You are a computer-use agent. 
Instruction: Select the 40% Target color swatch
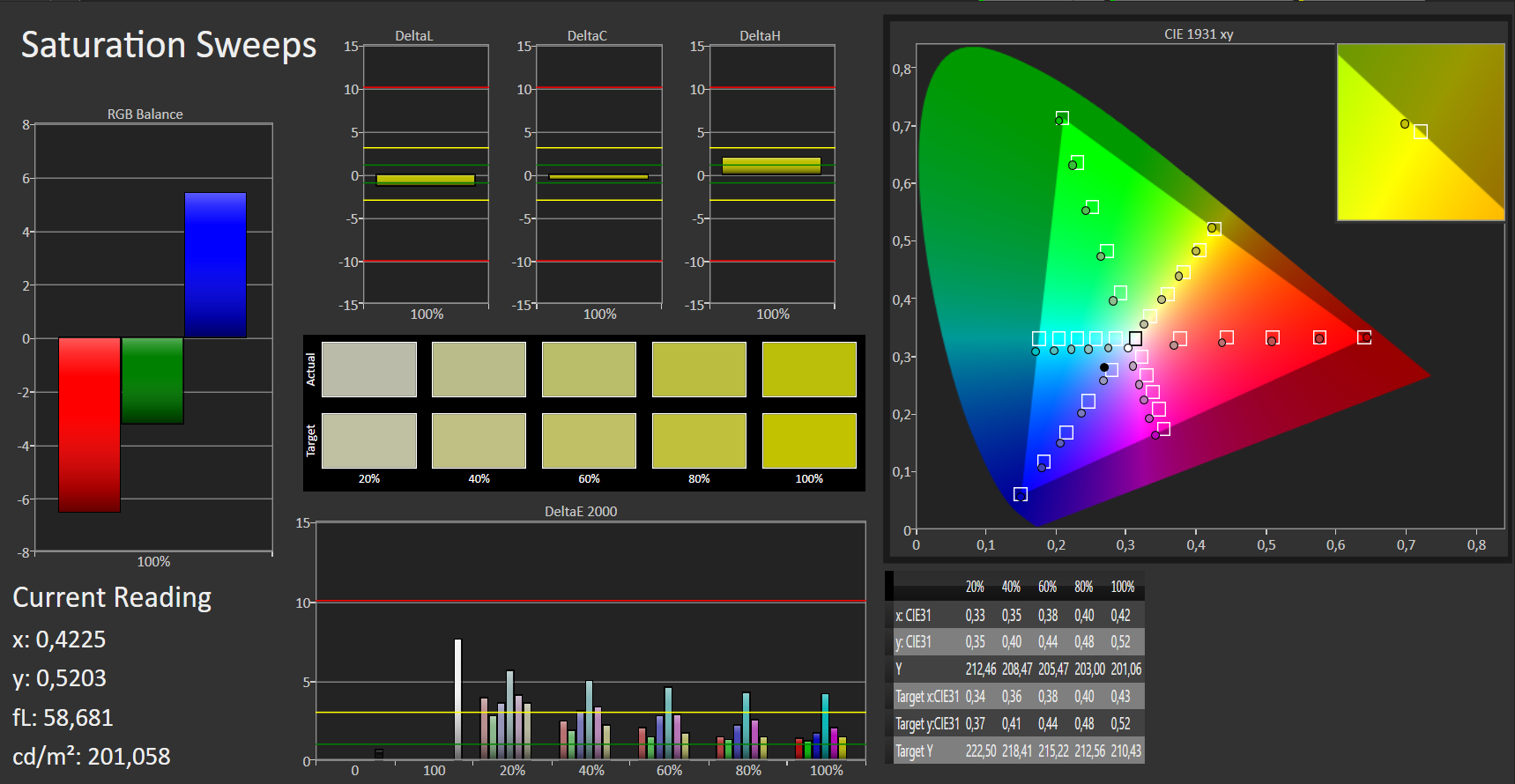[479, 440]
